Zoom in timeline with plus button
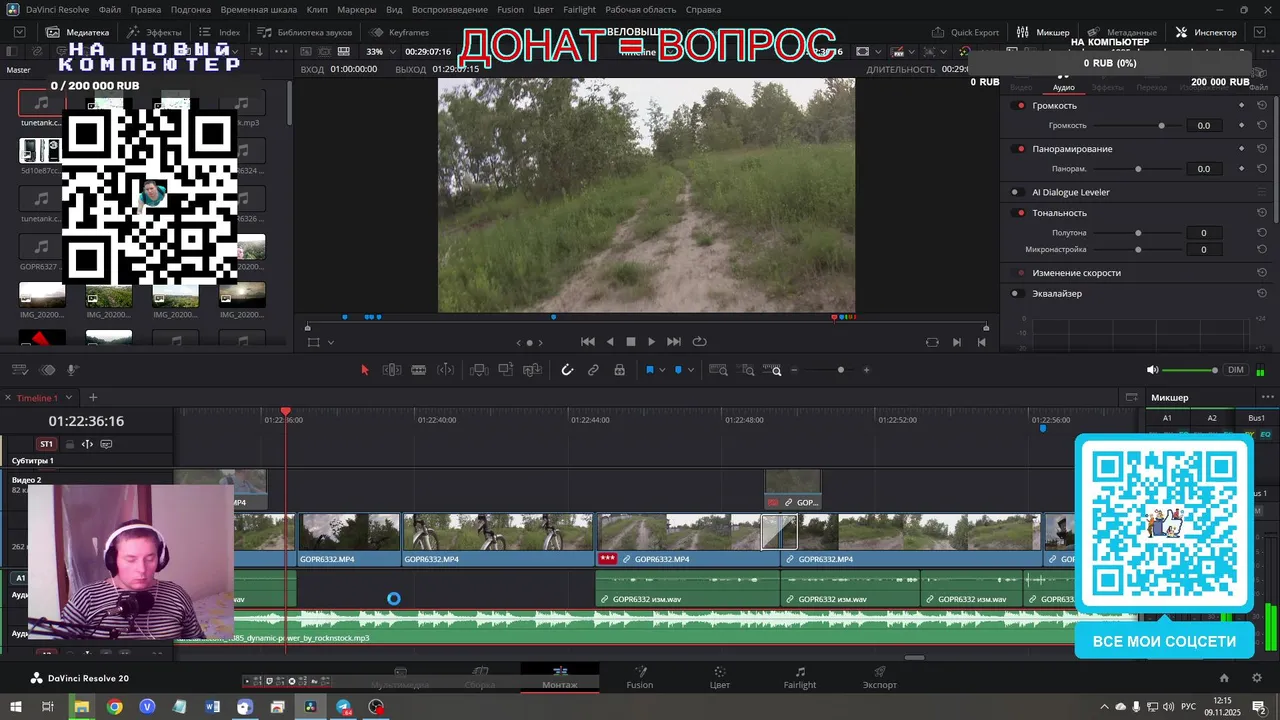1280x720 pixels. click(x=866, y=370)
